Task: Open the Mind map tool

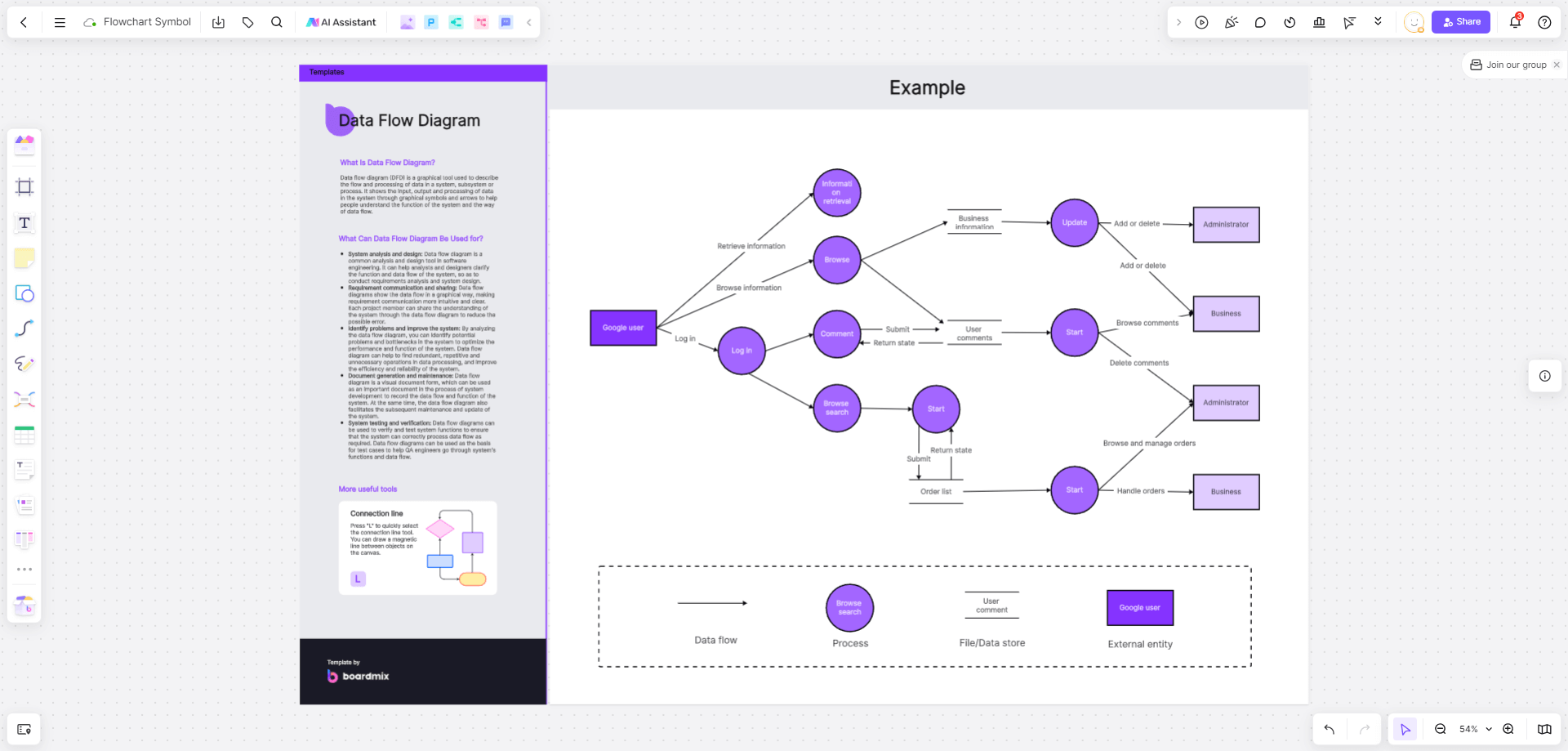Action: pyautogui.click(x=24, y=400)
